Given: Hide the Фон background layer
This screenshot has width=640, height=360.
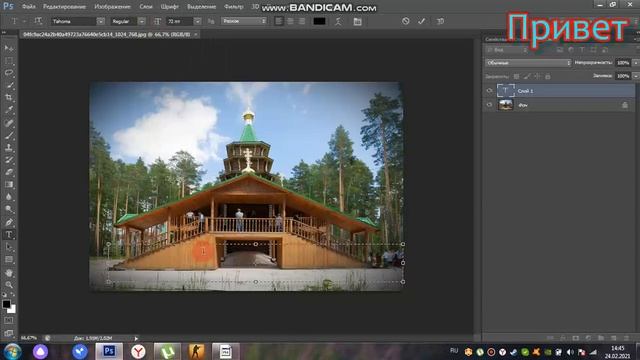Looking at the screenshot, I should 489,105.
